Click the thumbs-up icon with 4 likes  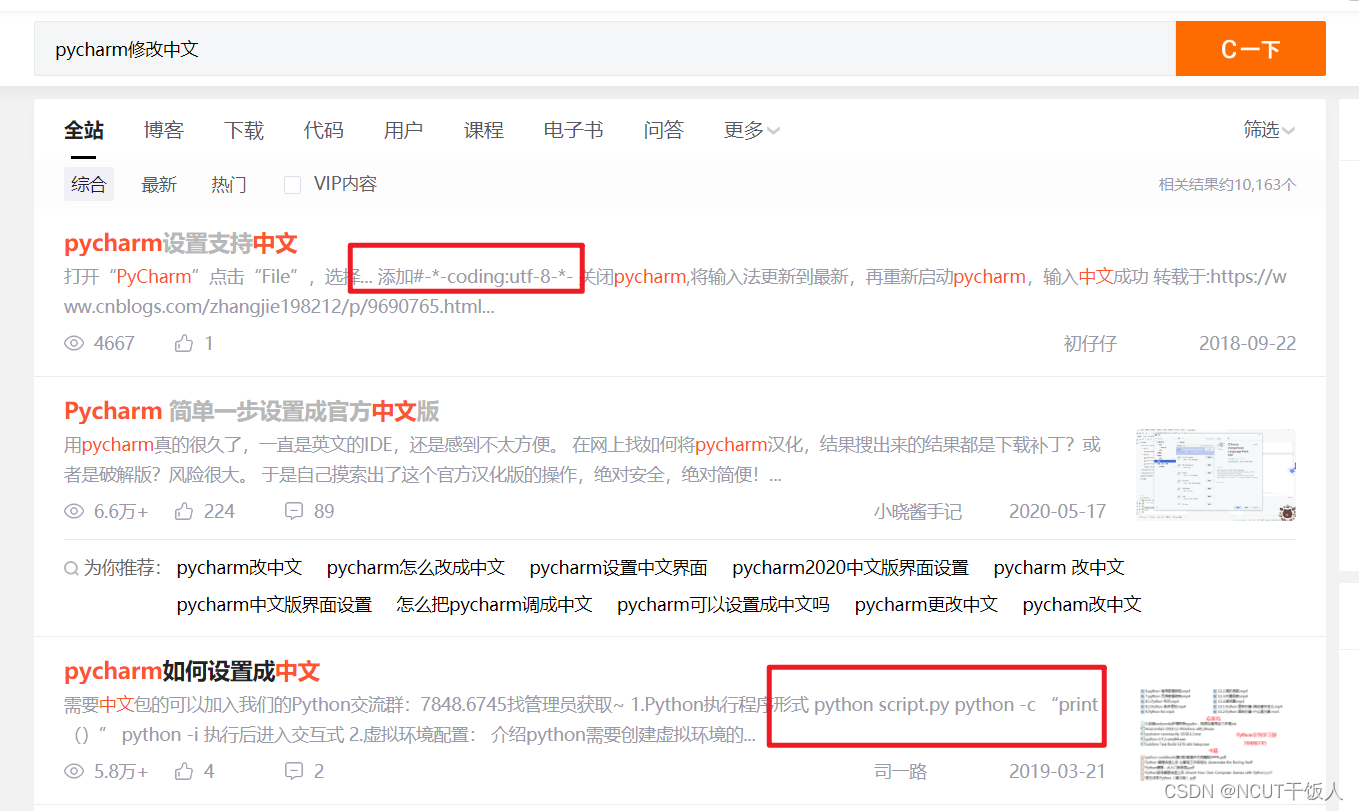pos(184,771)
